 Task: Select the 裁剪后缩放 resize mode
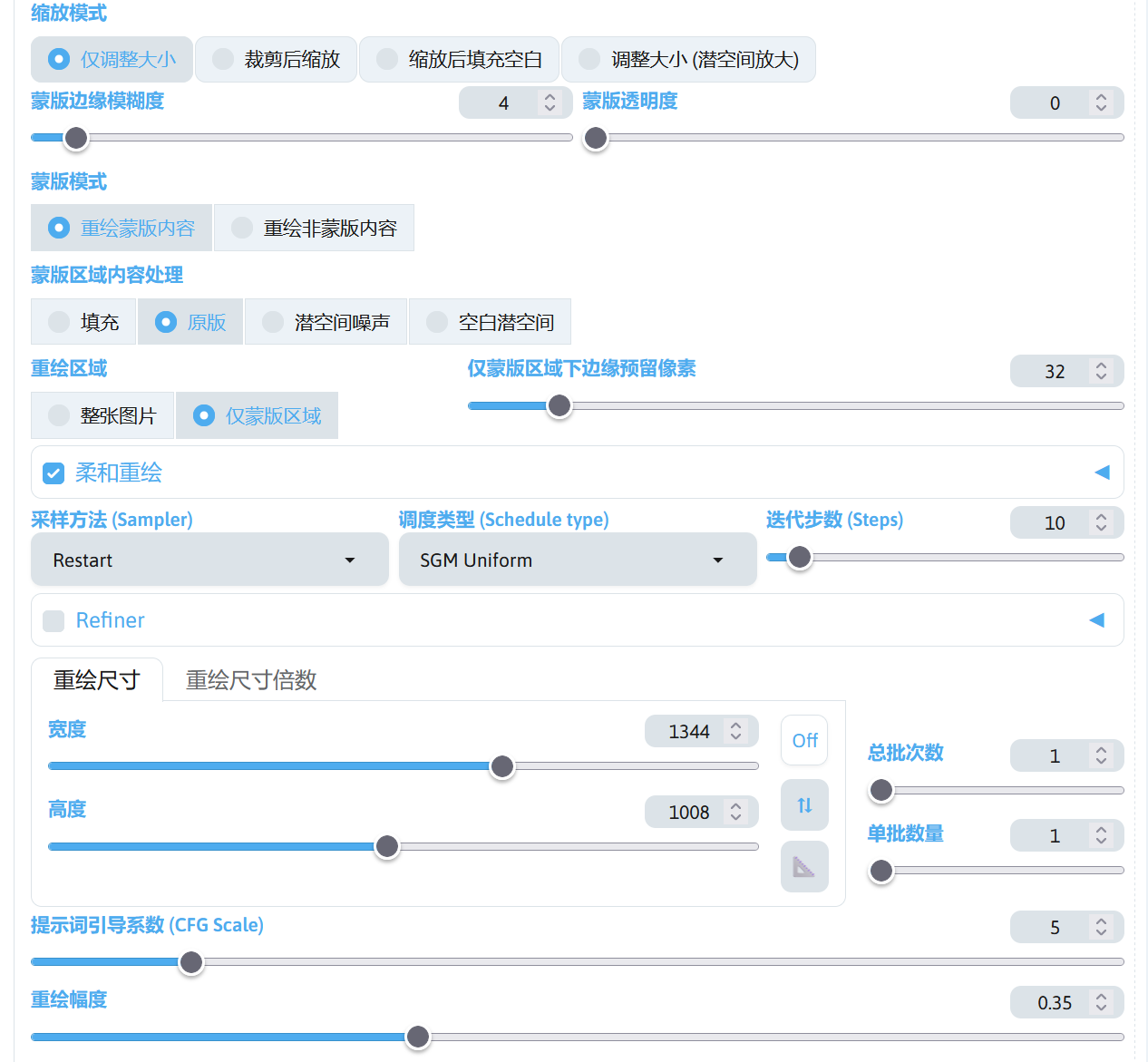[277, 60]
